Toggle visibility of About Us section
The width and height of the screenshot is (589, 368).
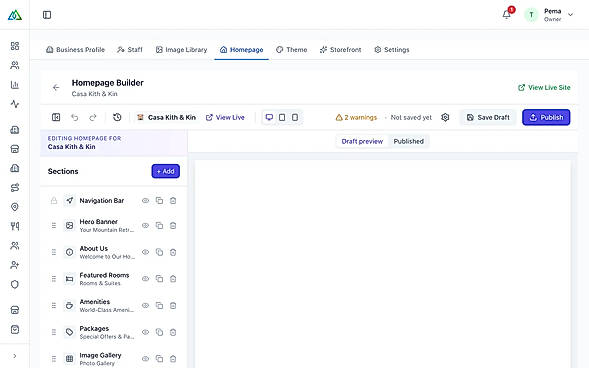coord(145,252)
